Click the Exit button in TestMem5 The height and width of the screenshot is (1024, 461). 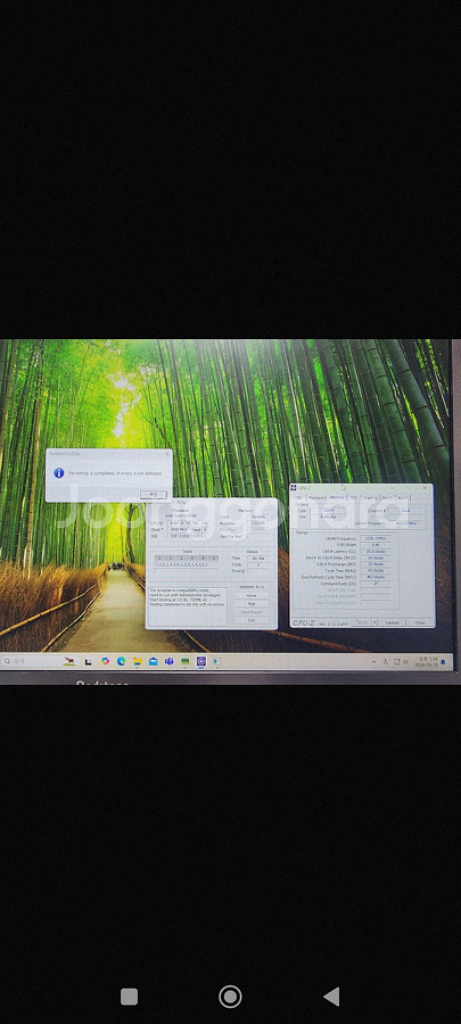coord(251,620)
